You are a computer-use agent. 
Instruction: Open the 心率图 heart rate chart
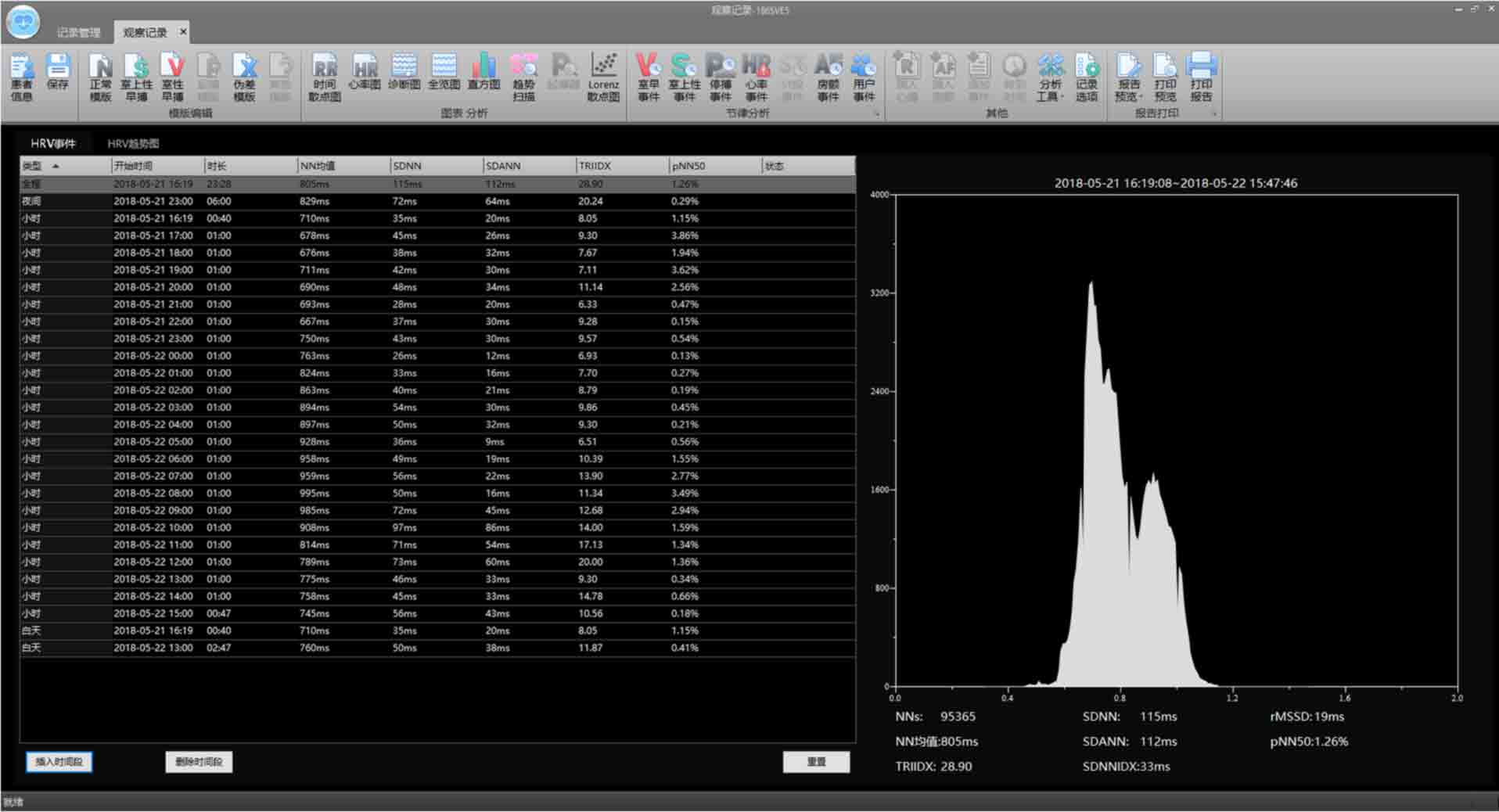364,71
